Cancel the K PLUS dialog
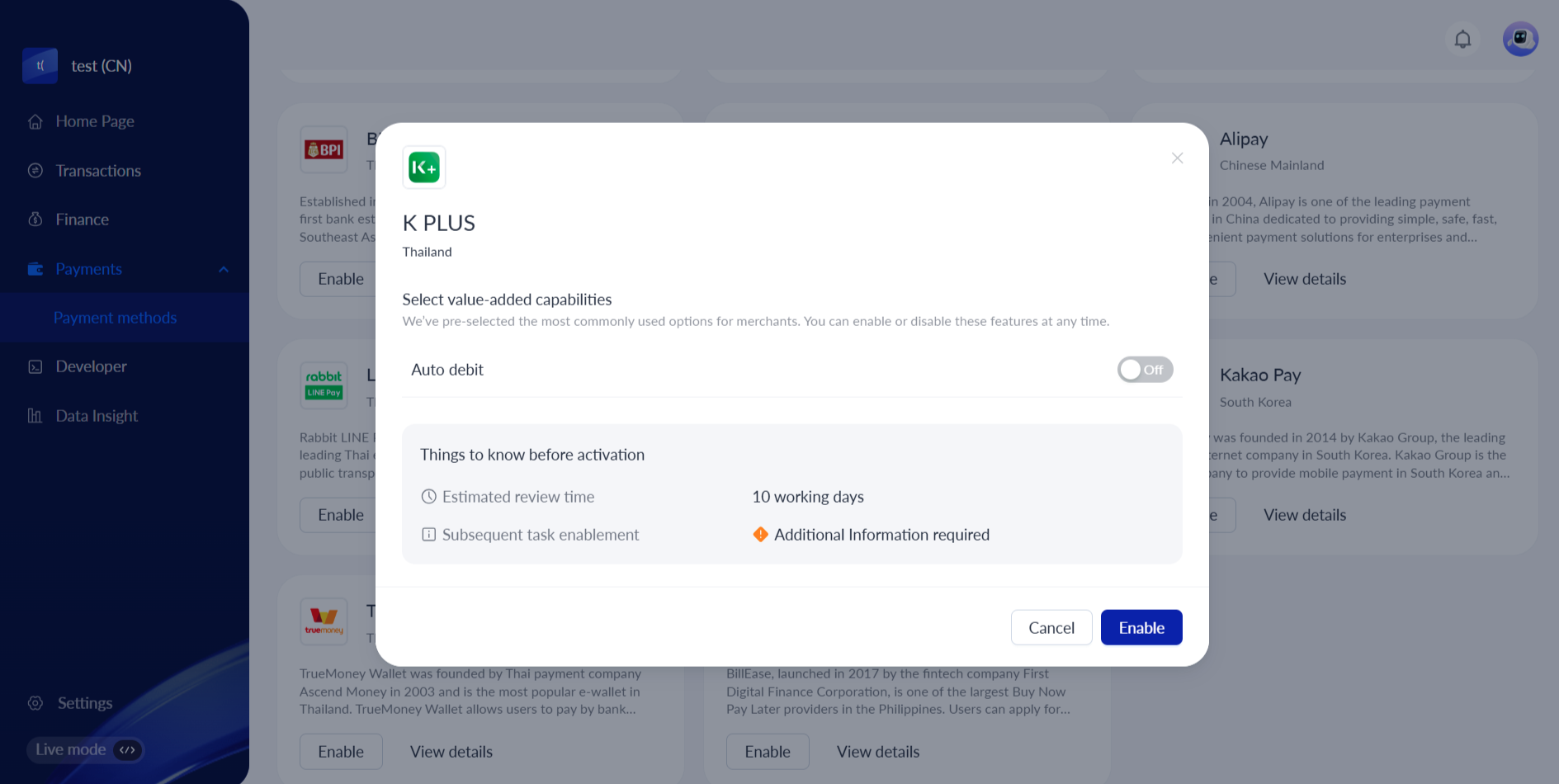Screen dimensions: 1559x784 [x=1051, y=628]
